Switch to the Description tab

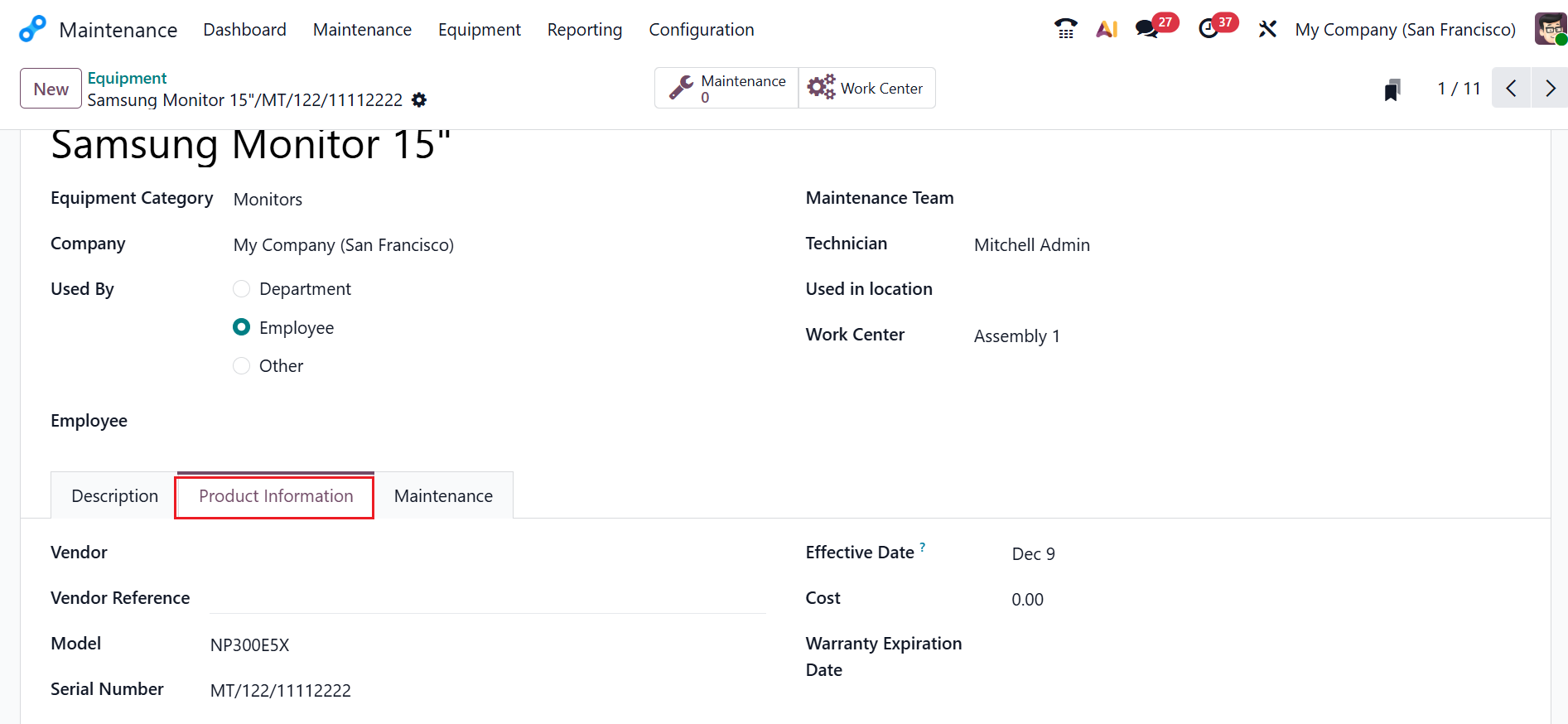[x=114, y=496]
